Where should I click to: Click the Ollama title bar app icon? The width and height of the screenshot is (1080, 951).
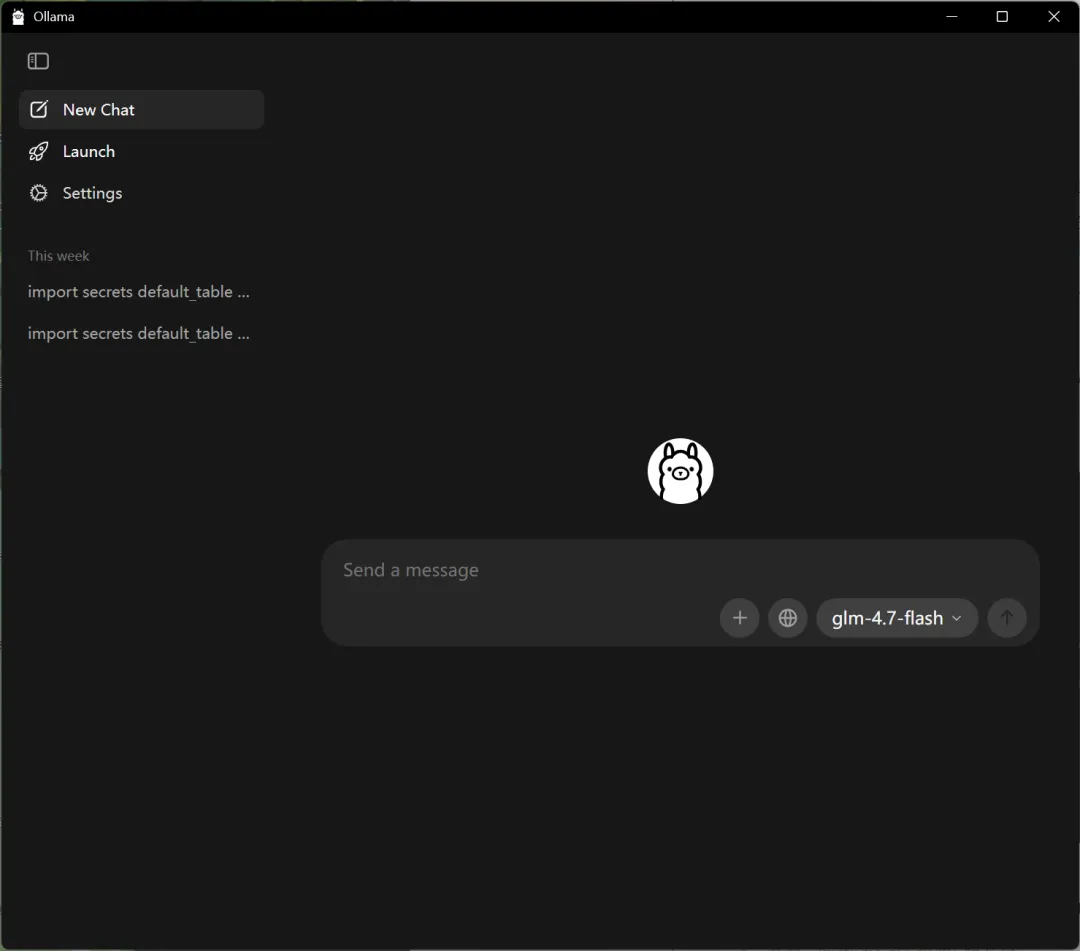click(18, 17)
